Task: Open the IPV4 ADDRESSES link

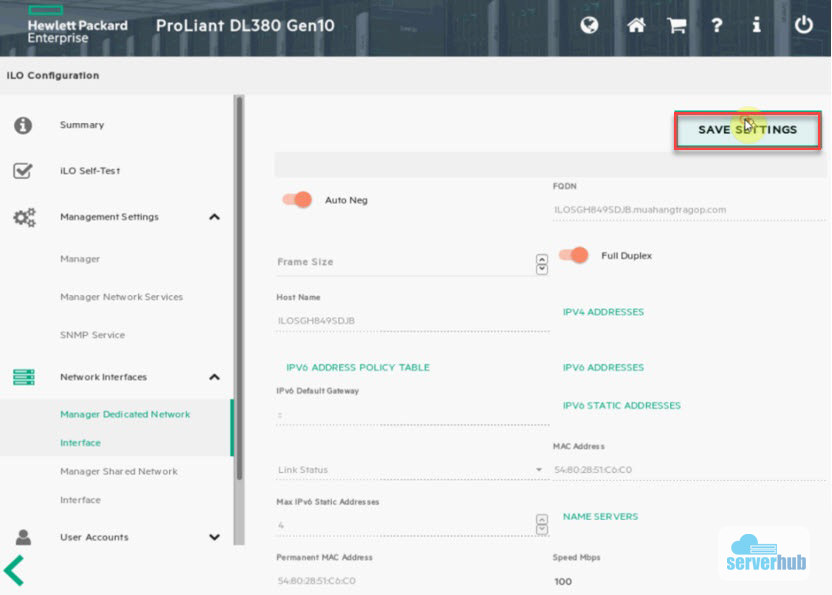Action: click(x=603, y=311)
